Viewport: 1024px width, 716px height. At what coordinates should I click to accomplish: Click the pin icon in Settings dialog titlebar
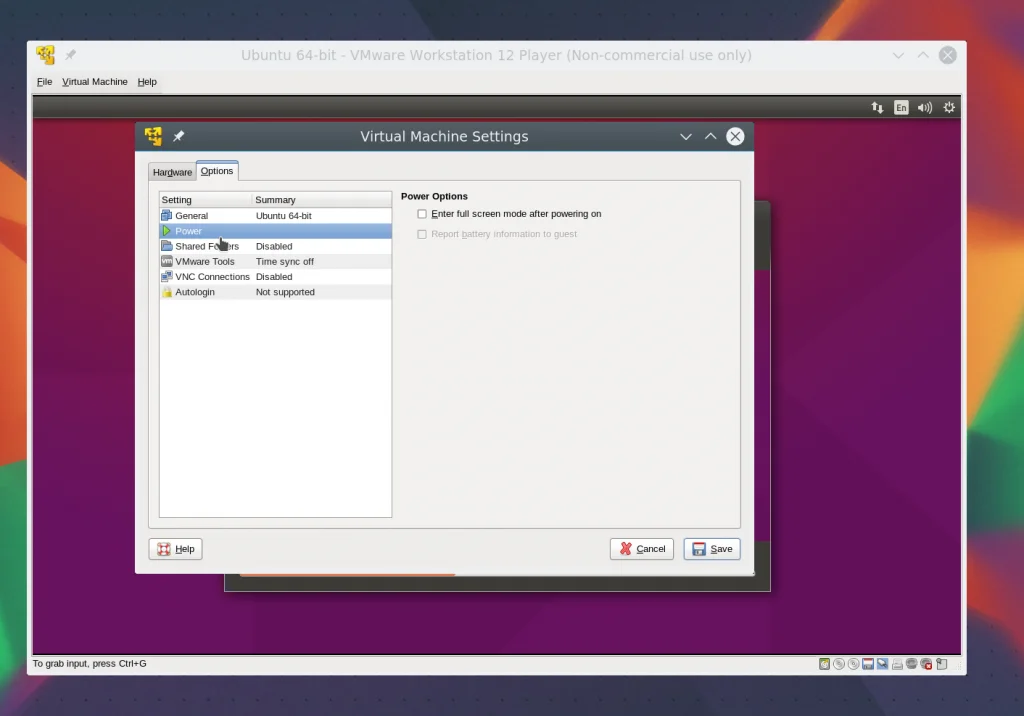click(178, 136)
